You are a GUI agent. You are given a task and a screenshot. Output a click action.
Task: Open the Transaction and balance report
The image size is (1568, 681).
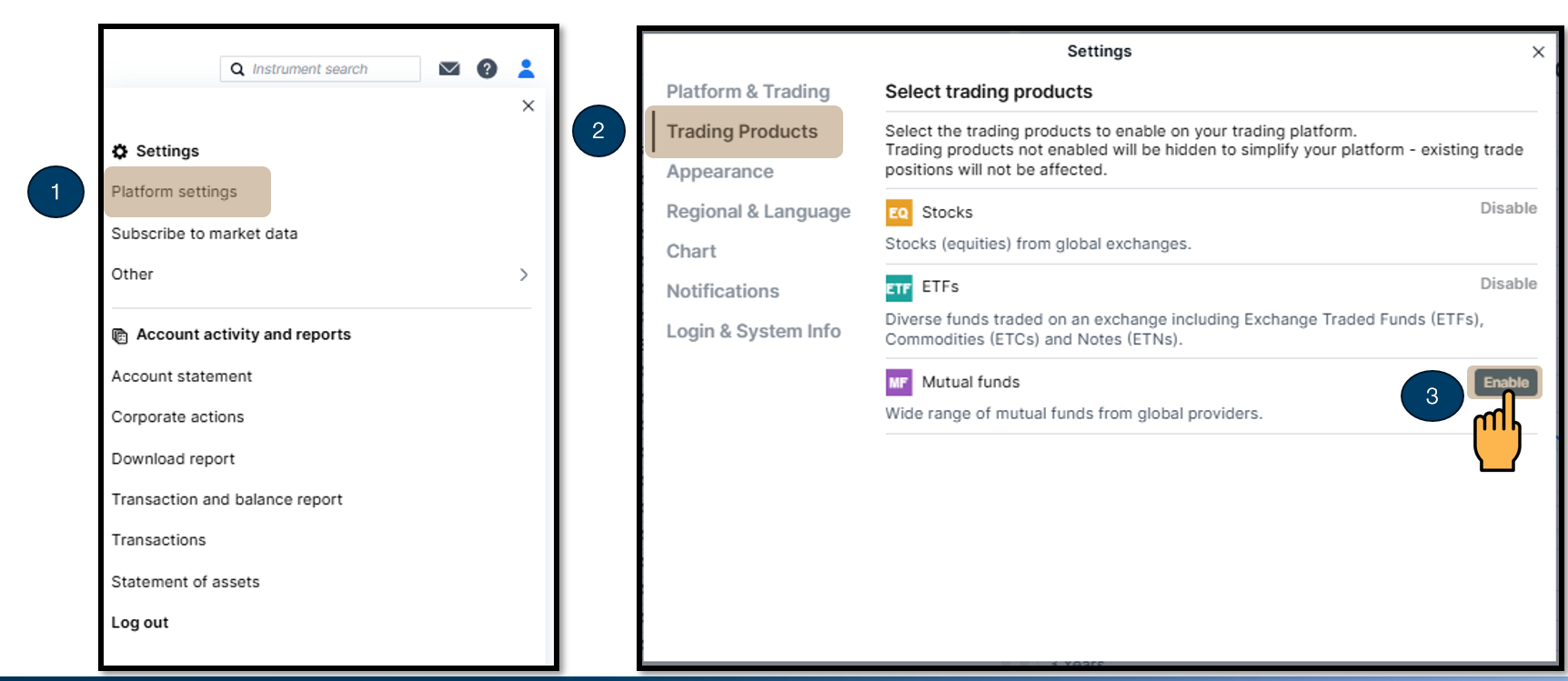point(226,499)
